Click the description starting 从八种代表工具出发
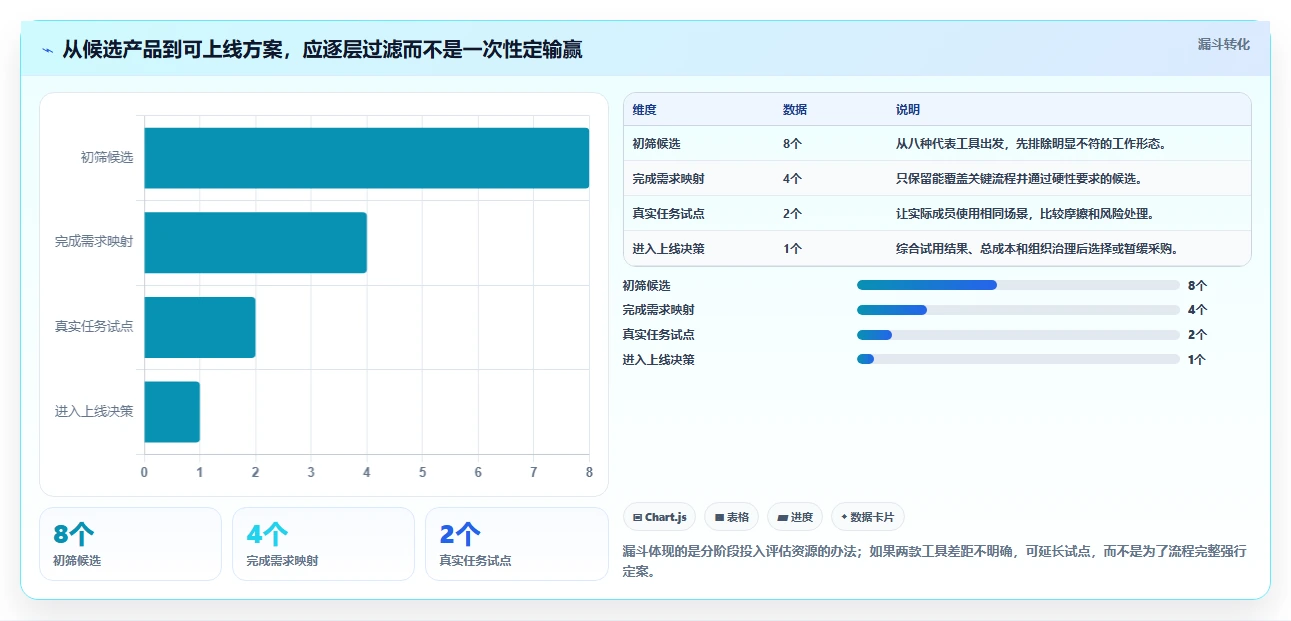1291x621 pixels. (1031, 144)
